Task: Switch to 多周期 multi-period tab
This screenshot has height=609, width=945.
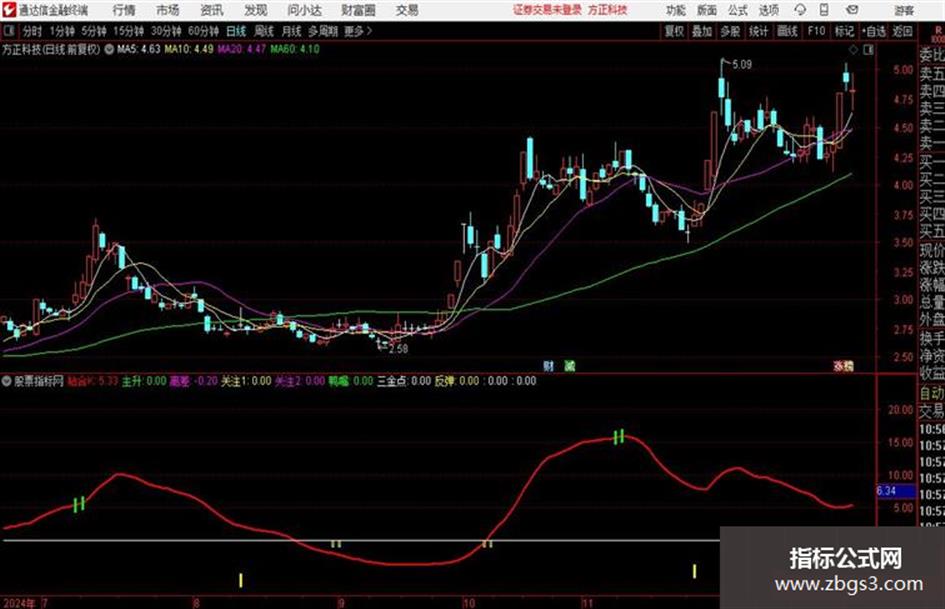Action: coord(323,31)
